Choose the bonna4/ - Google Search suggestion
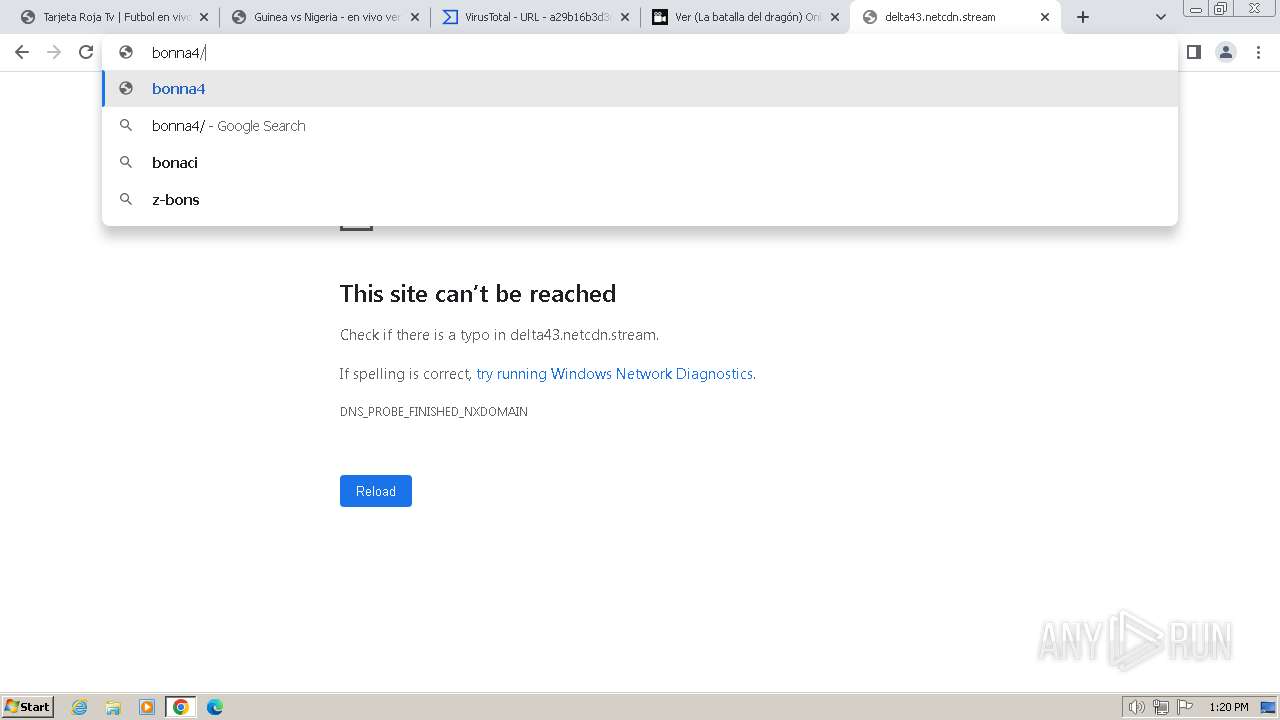 point(640,126)
